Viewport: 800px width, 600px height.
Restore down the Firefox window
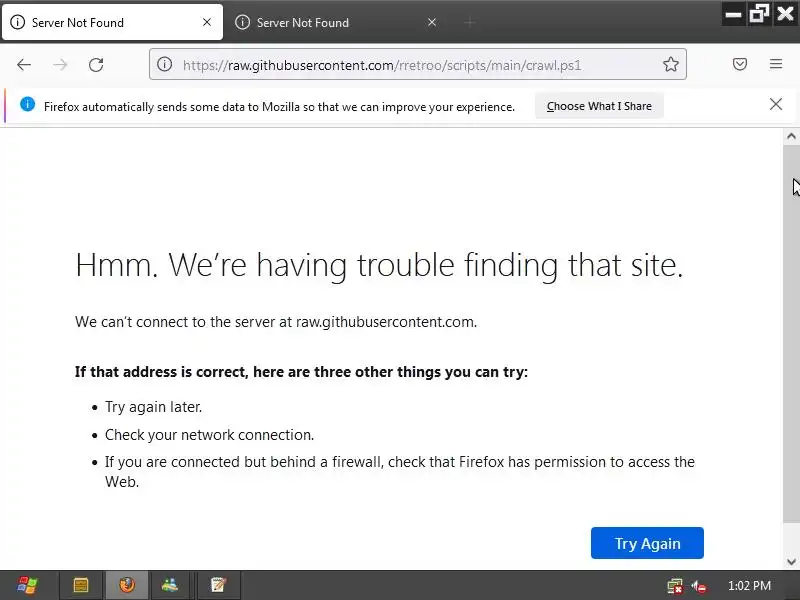click(759, 14)
